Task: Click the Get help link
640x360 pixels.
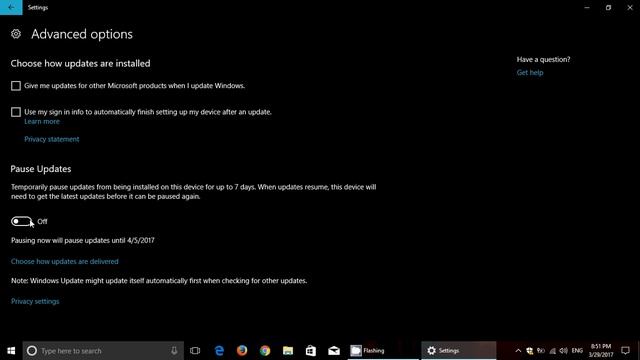Action: [x=530, y=73]
